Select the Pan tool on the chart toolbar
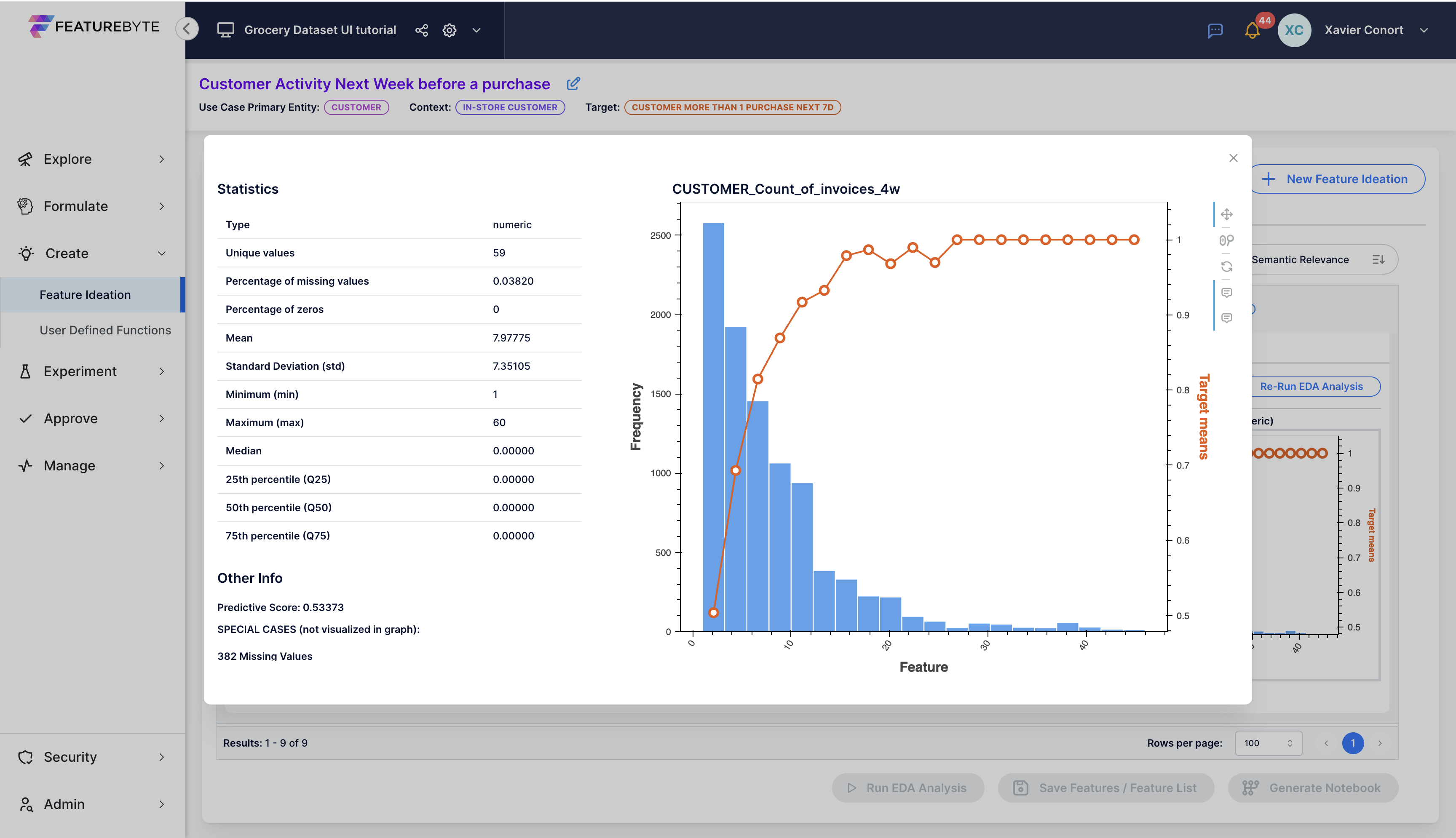This screenshot has width=1456, height=838. coord(1227,215)
